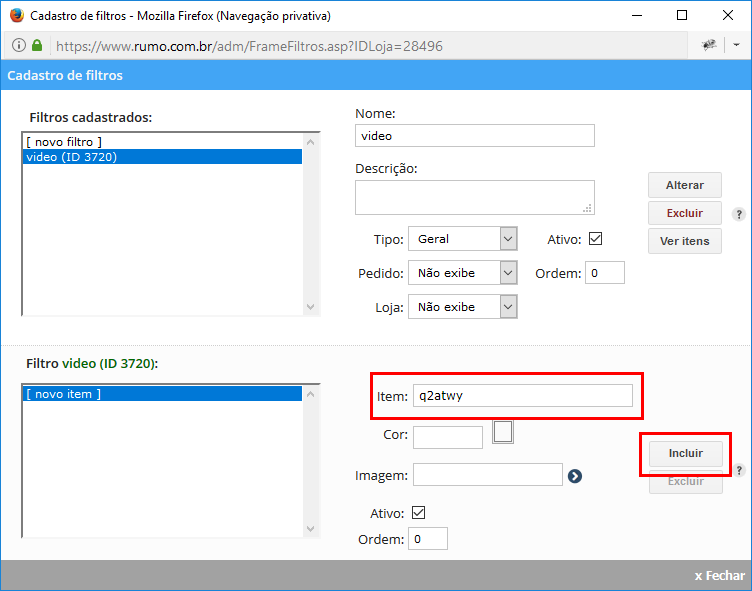Open the Pedido dropdown showing Não exibe
The height and width of the screenshot is (591, 752).
462,273
